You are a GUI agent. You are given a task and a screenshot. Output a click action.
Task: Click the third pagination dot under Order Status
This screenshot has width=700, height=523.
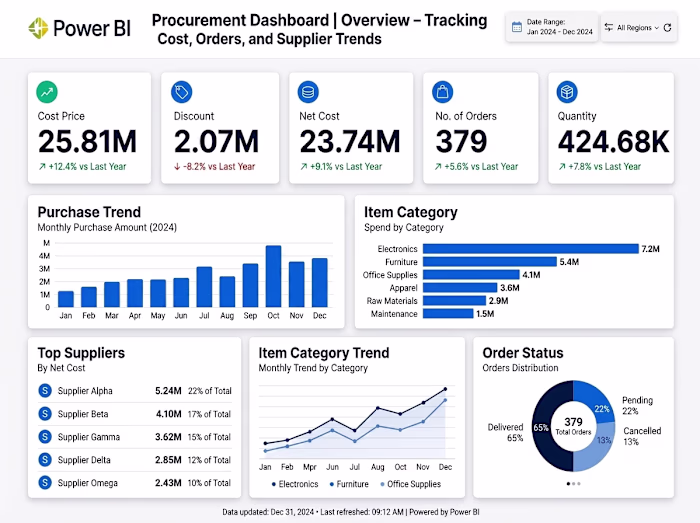coord(579,484)
